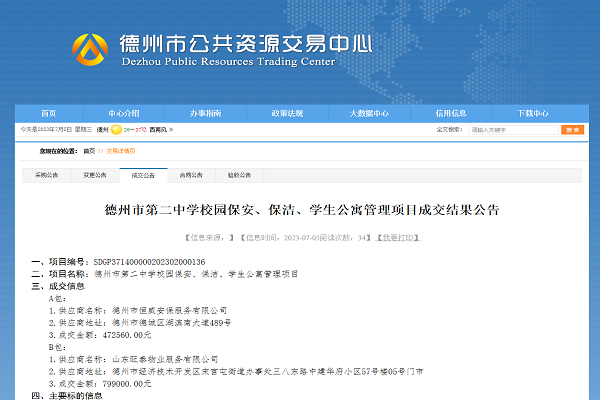Click supplier name 山东旺泰物业服务有限公司
The image size is (600, 400).
165,359
